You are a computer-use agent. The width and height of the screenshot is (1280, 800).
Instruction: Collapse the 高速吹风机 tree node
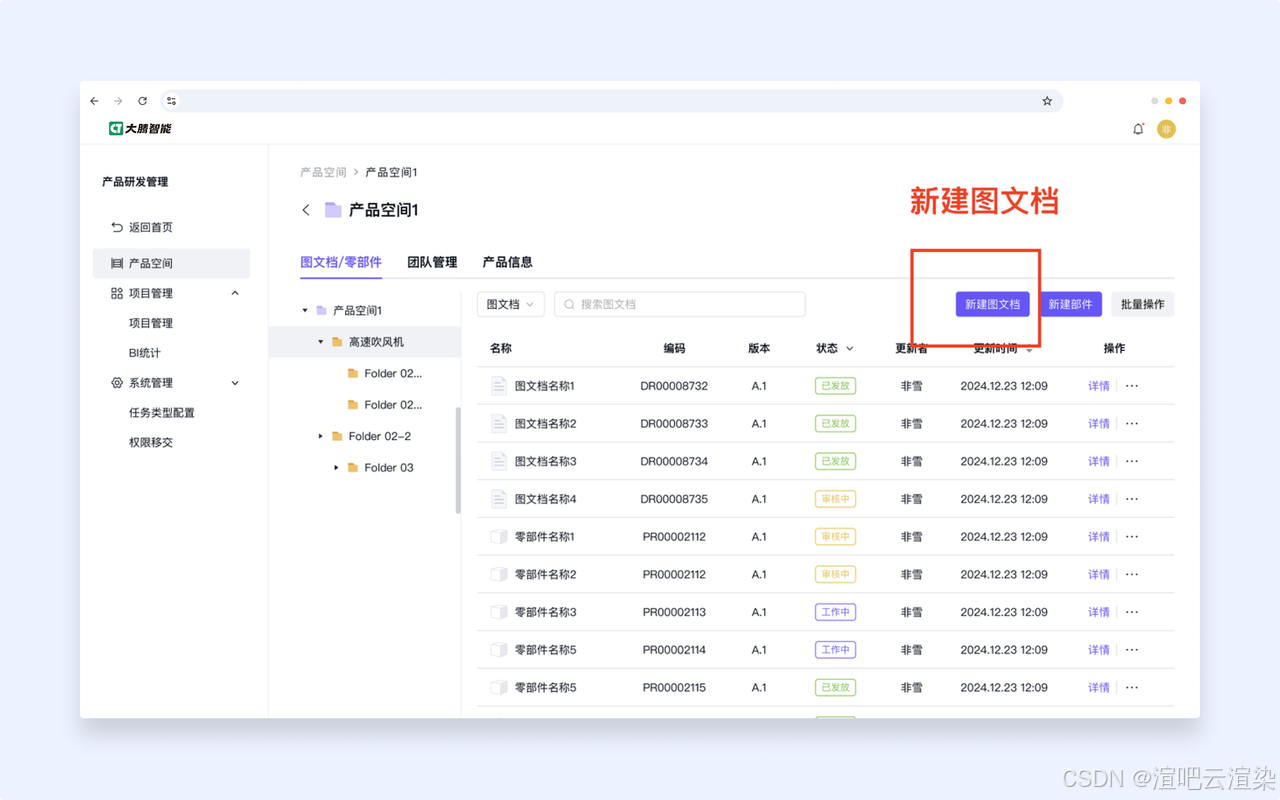click(321, 342)
